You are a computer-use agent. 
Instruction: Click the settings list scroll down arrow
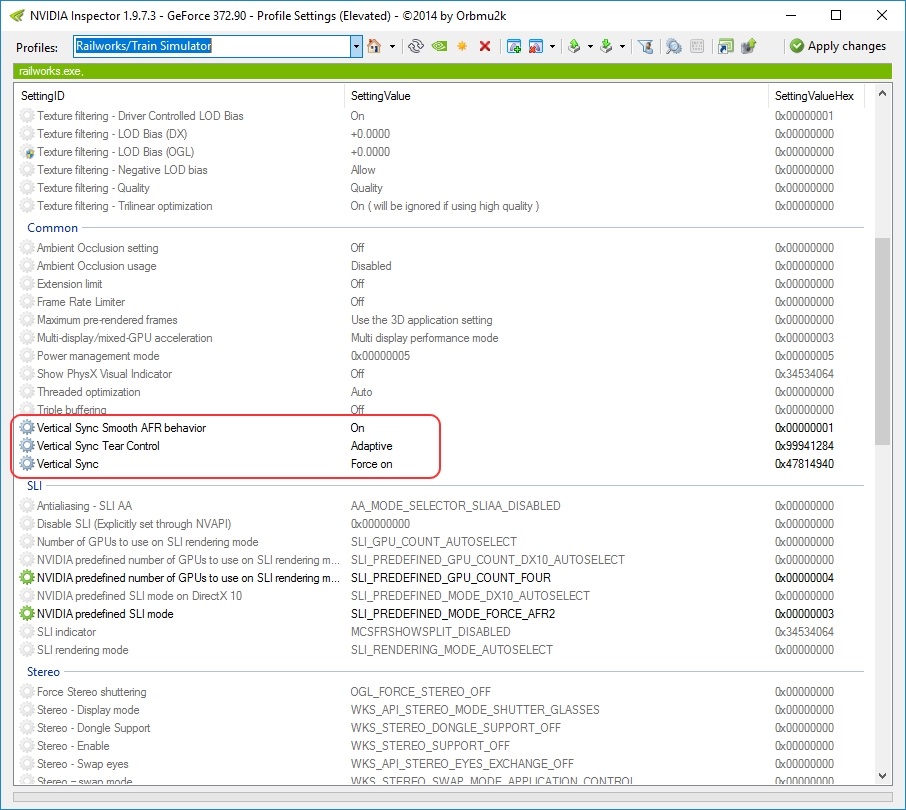882,776
